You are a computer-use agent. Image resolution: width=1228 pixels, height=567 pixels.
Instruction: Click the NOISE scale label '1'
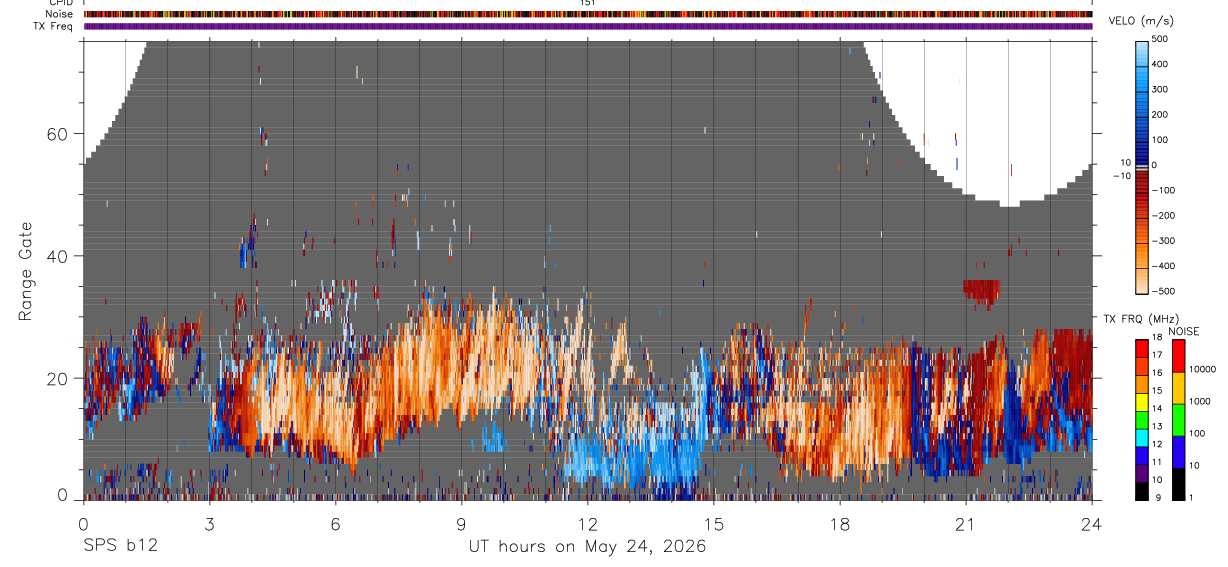tap(1191, 497)
